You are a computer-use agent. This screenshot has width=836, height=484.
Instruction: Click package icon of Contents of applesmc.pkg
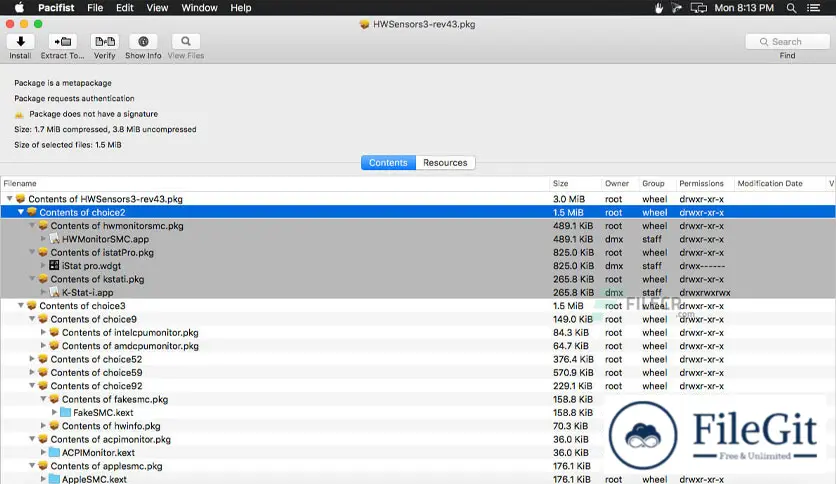click(43, 465)
